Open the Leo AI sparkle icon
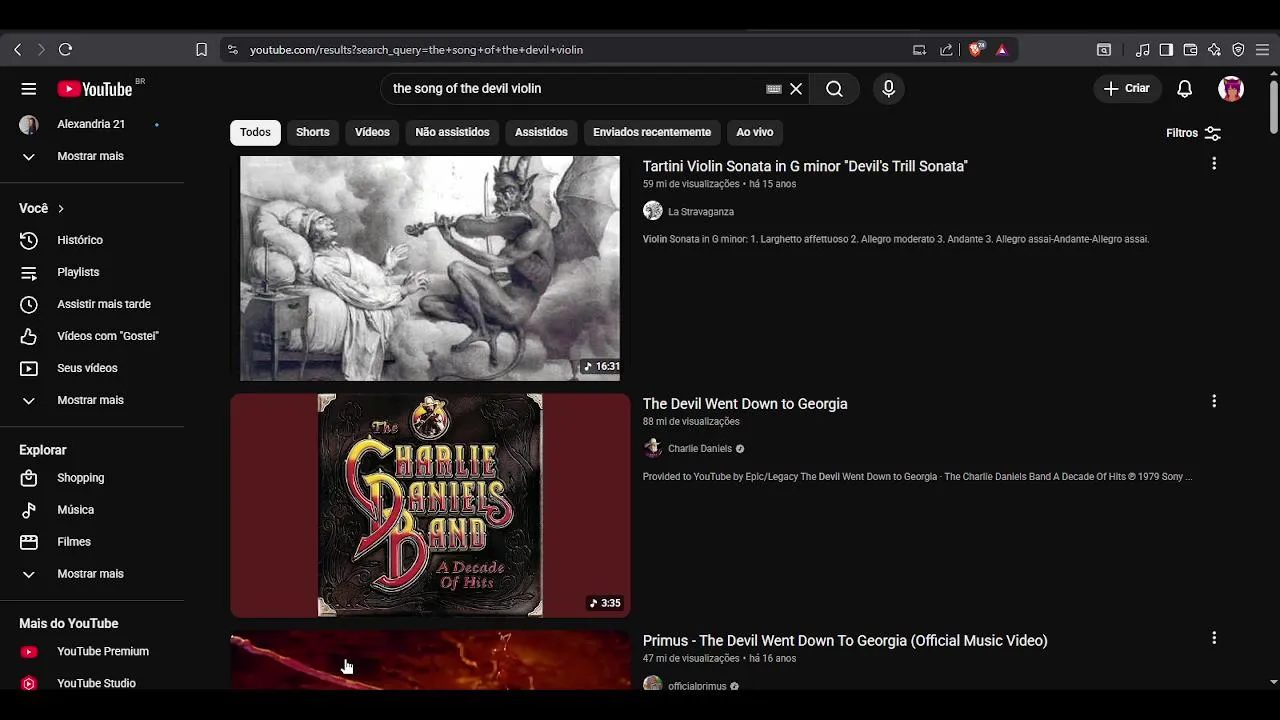This screenshot has width=1280, height=720. point(1214,49)
